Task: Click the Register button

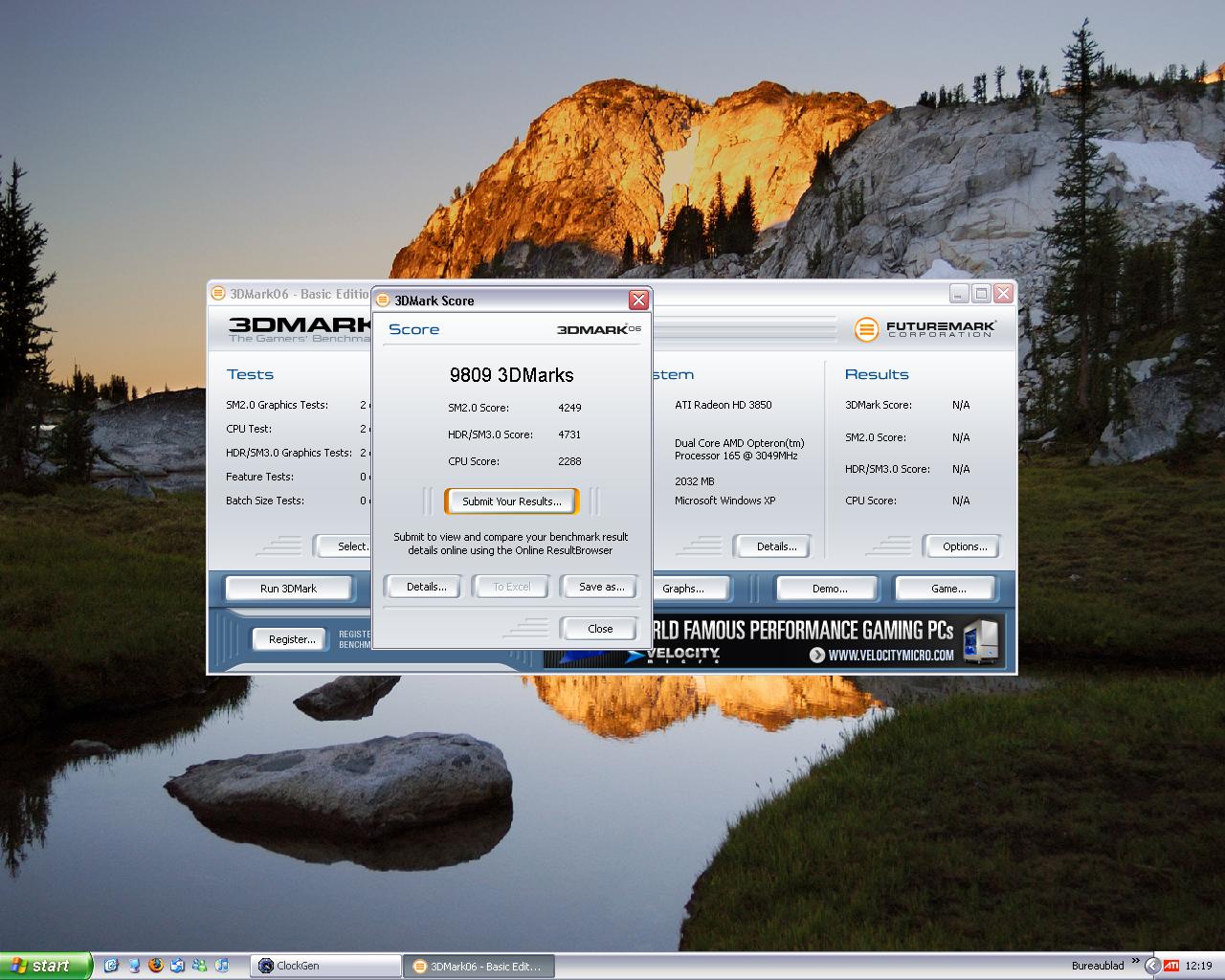Action: click(x=291, y=639)
